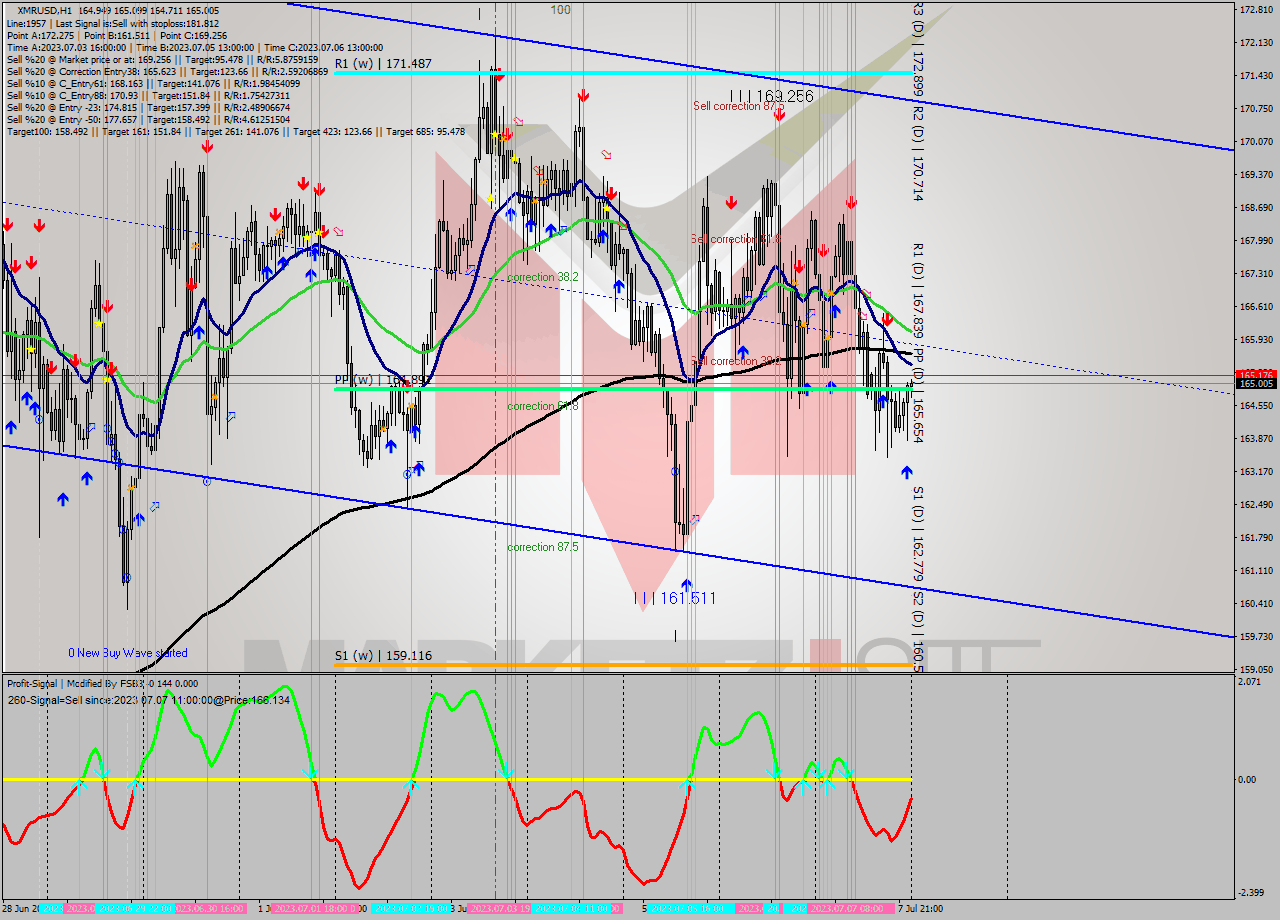Click the red down arrow at R1 weekly peak
1280x920 pixels.
pos(498,74)
